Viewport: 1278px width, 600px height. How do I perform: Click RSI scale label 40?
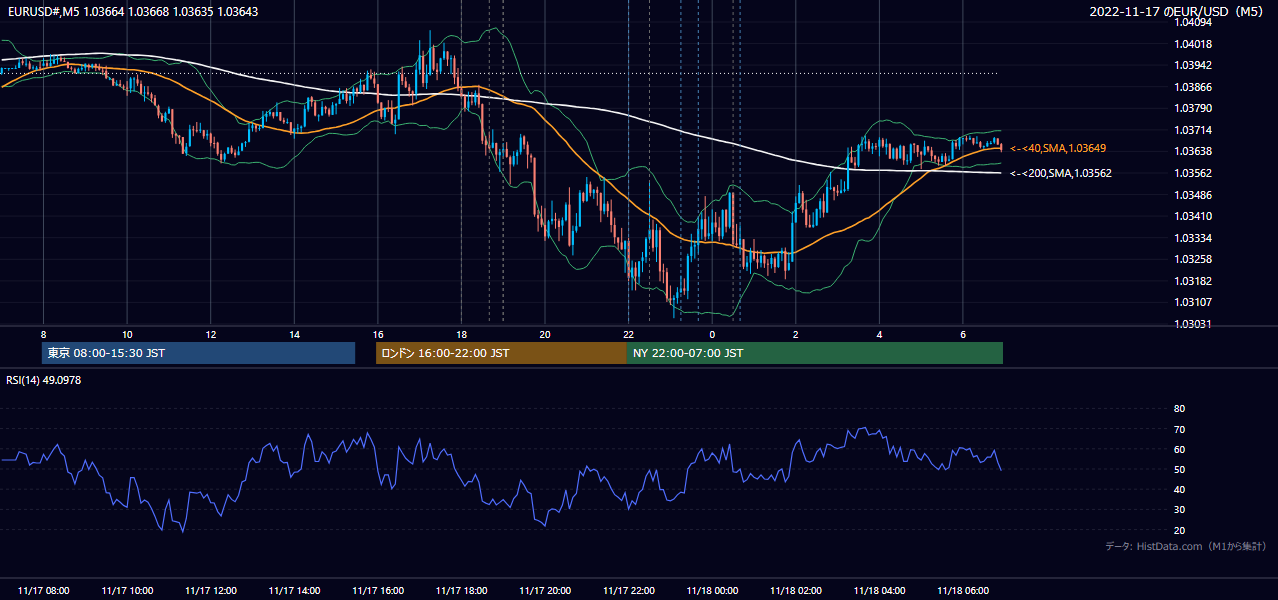[x=1179, y=489]
